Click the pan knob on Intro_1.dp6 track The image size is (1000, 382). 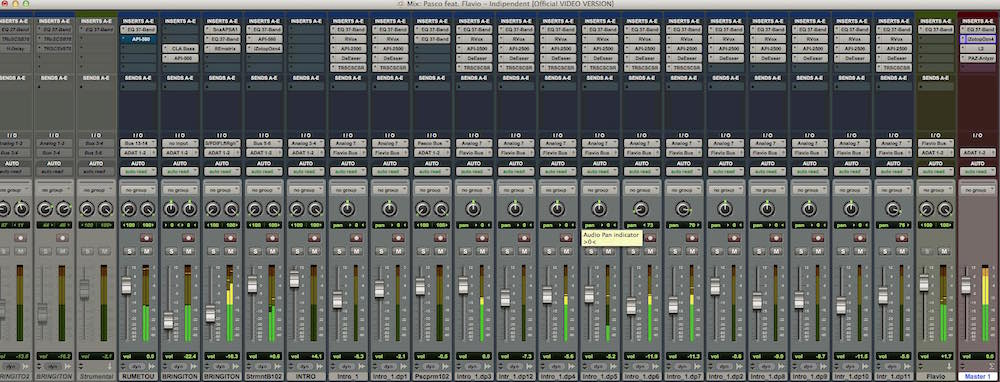(x=640, y=209)
